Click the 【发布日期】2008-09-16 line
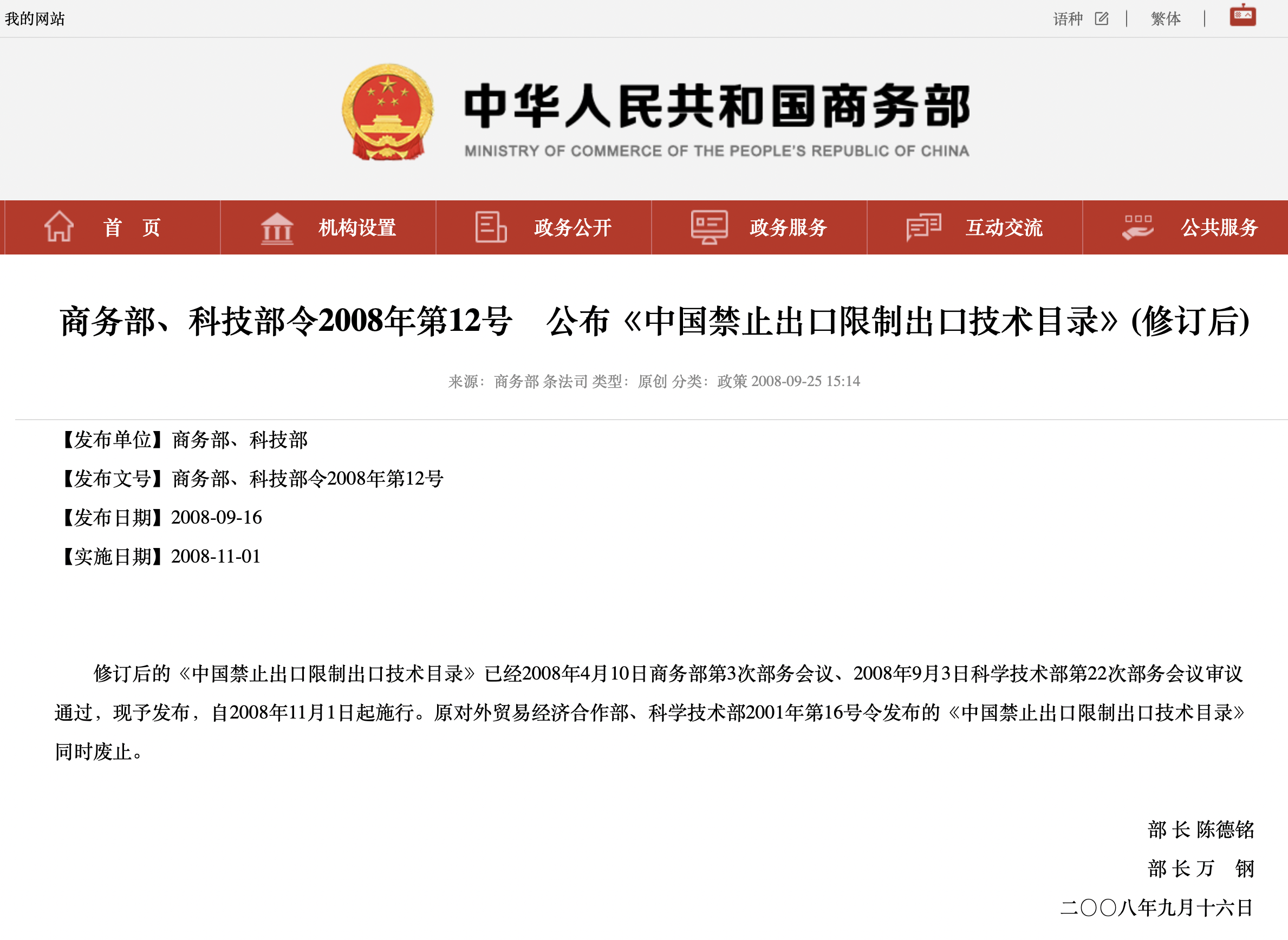This screenshot has height=940, width=1288. [158, 517]
